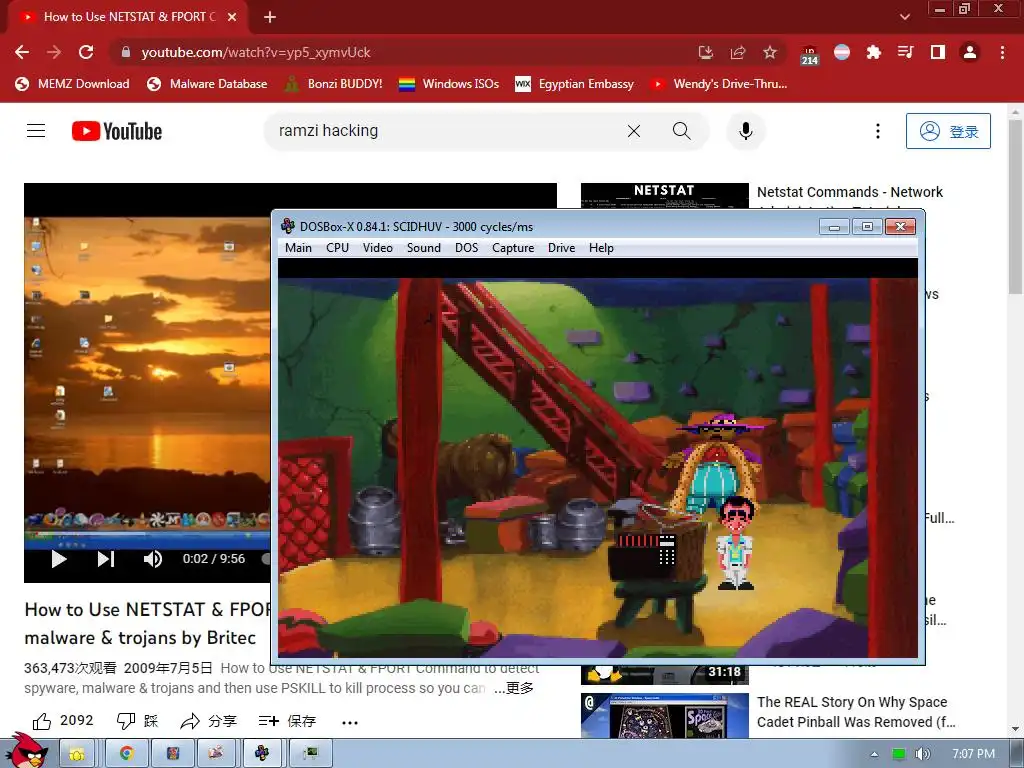The width and height of the screenshot is (1024, 768).
Task: Click the page vertical scrollbar thumb
Action: [x=1015, y=206]
